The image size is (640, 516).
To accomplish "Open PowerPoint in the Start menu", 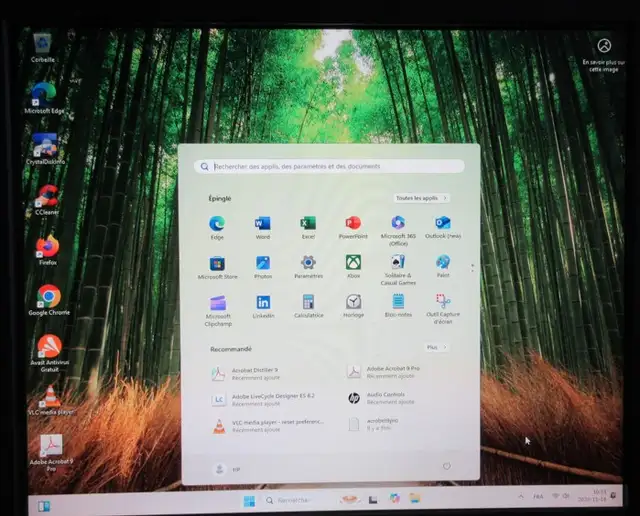I will click(353, 227).
